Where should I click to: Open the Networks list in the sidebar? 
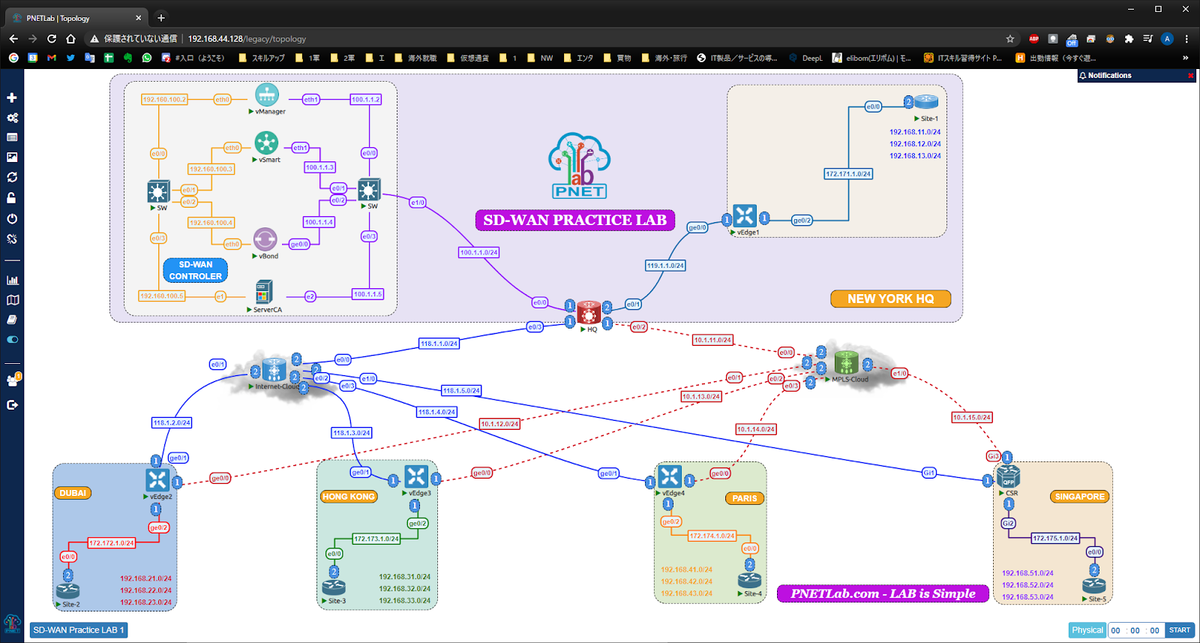coord(12,137)
